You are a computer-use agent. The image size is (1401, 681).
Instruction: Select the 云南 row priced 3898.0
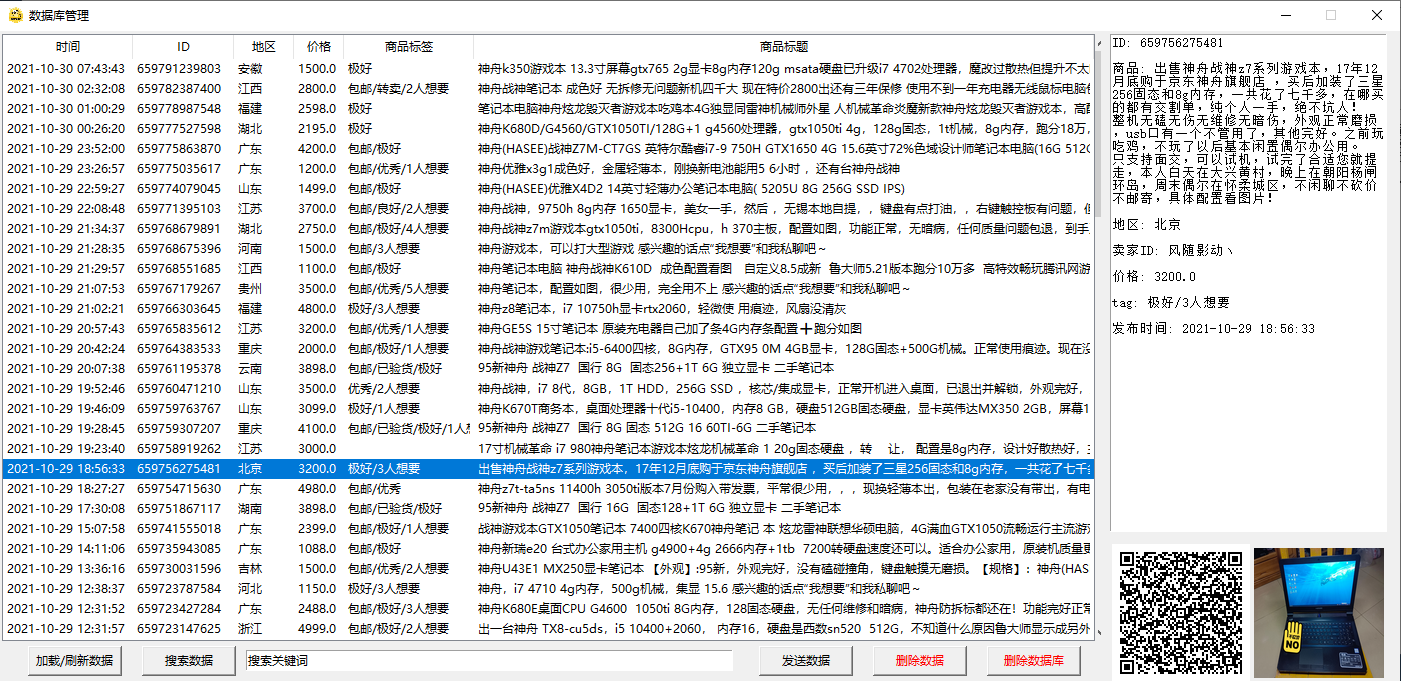548,369
